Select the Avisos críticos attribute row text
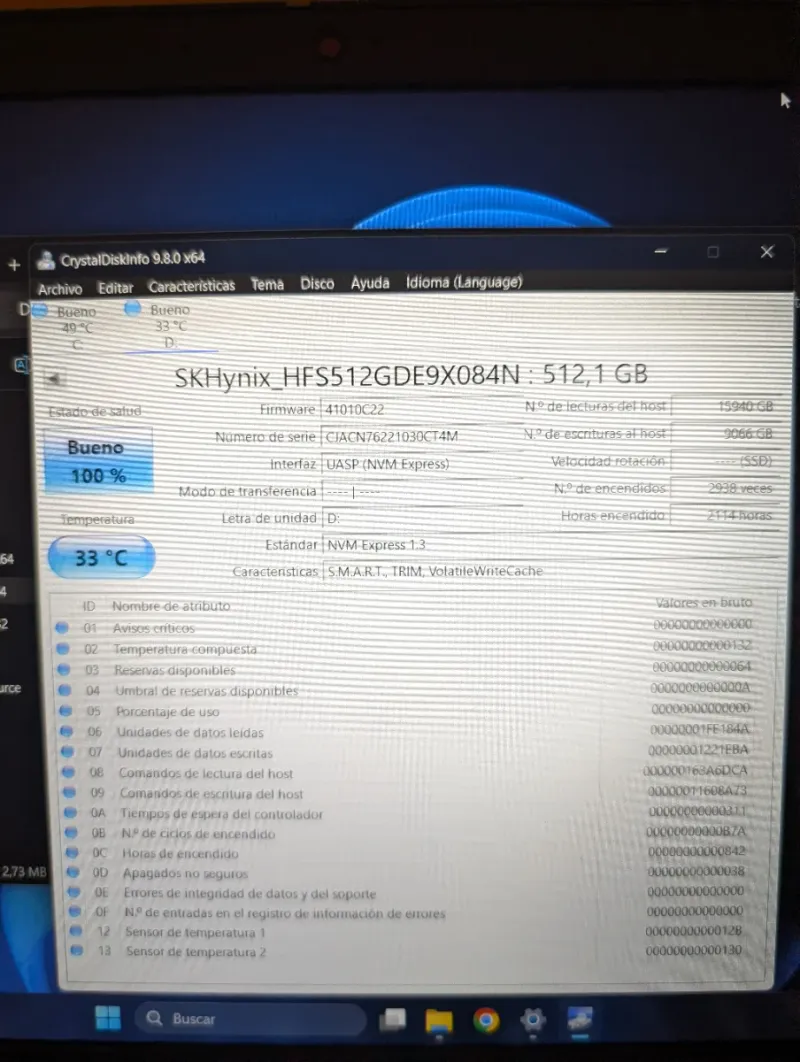The image size is (800, 1062). tap(154, 629)
